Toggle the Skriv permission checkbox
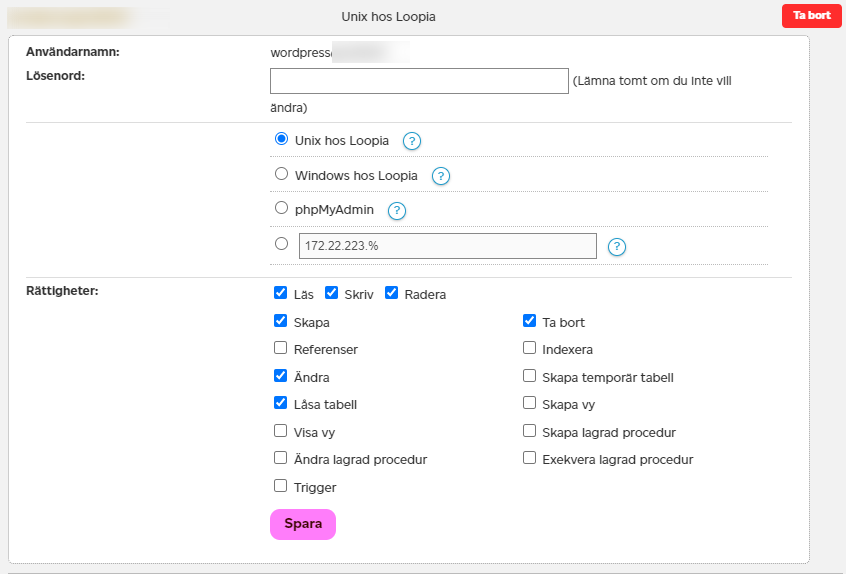This screenshot has height=574, width=846. [331, 293]
